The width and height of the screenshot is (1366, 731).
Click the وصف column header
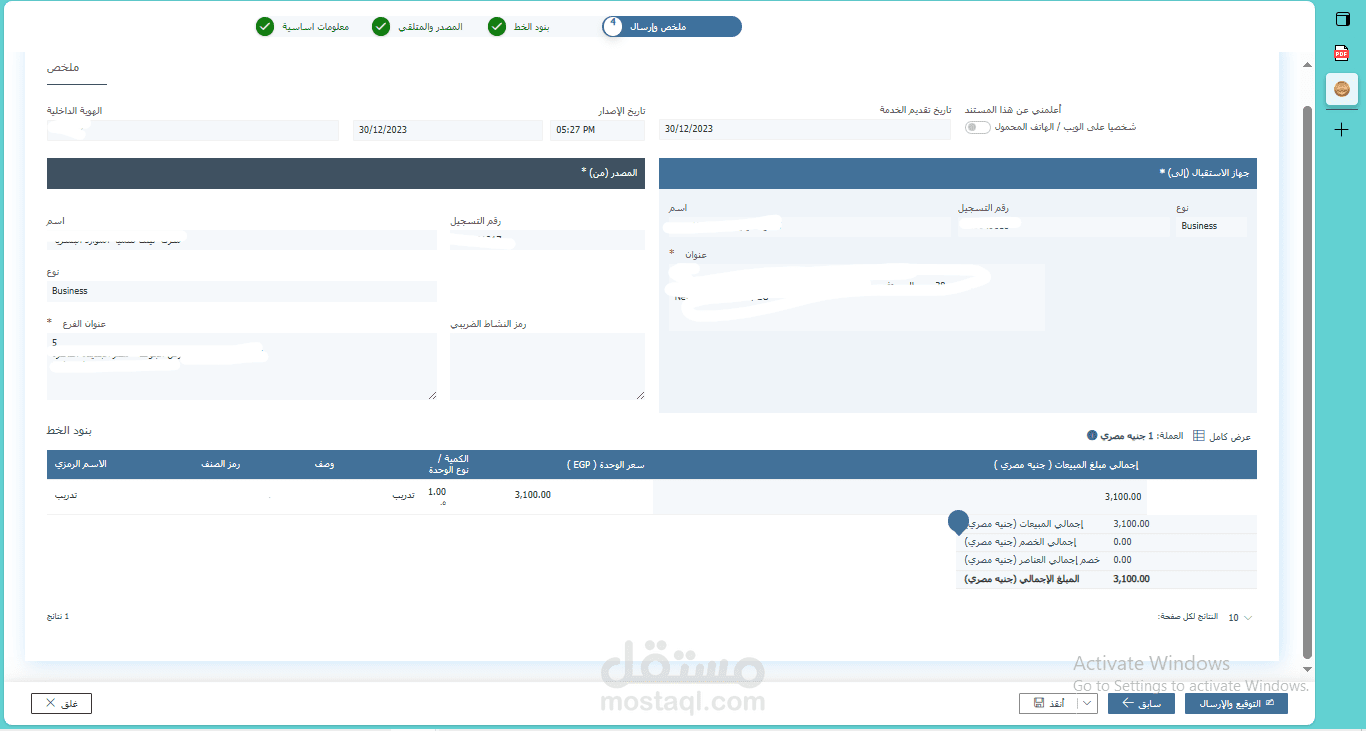pos(325,465)
